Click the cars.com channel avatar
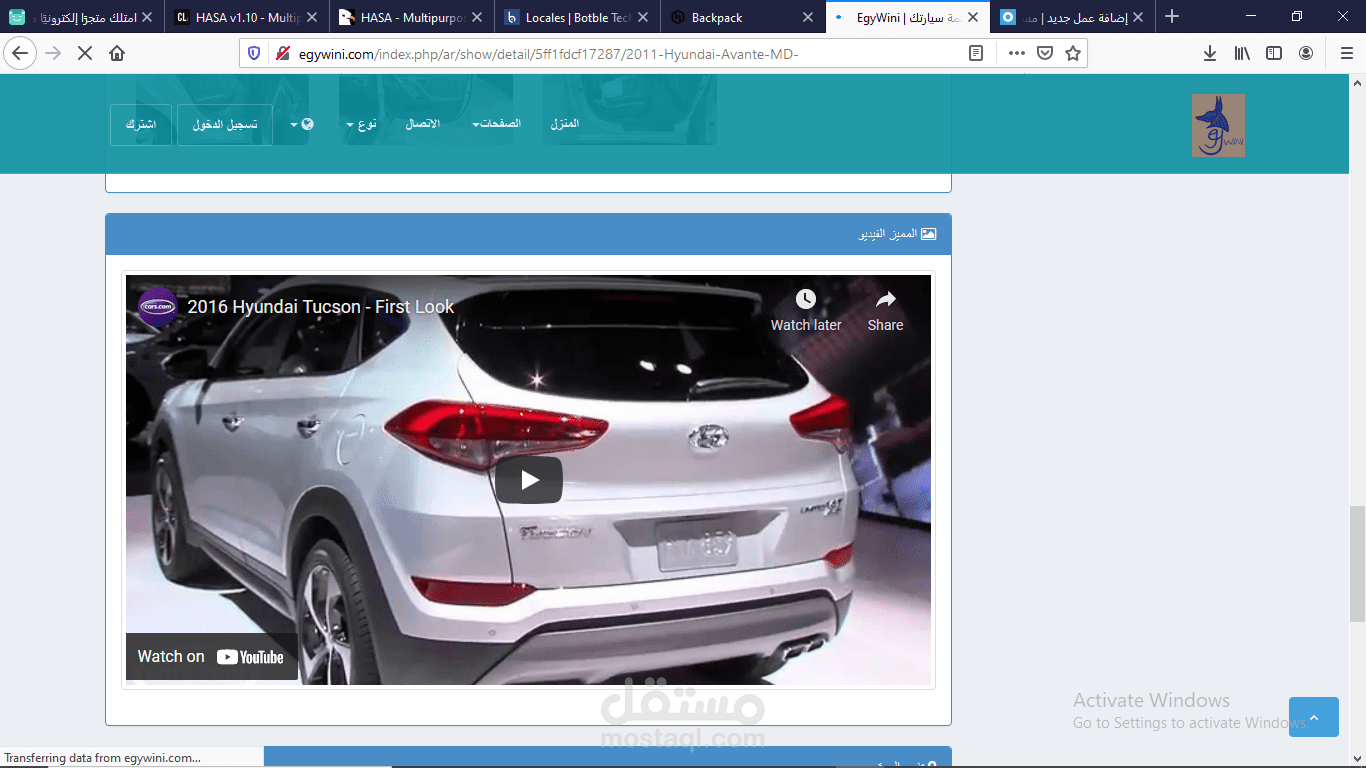The height and width of the screenshot is (768, 1366). (x=157, y=307)
